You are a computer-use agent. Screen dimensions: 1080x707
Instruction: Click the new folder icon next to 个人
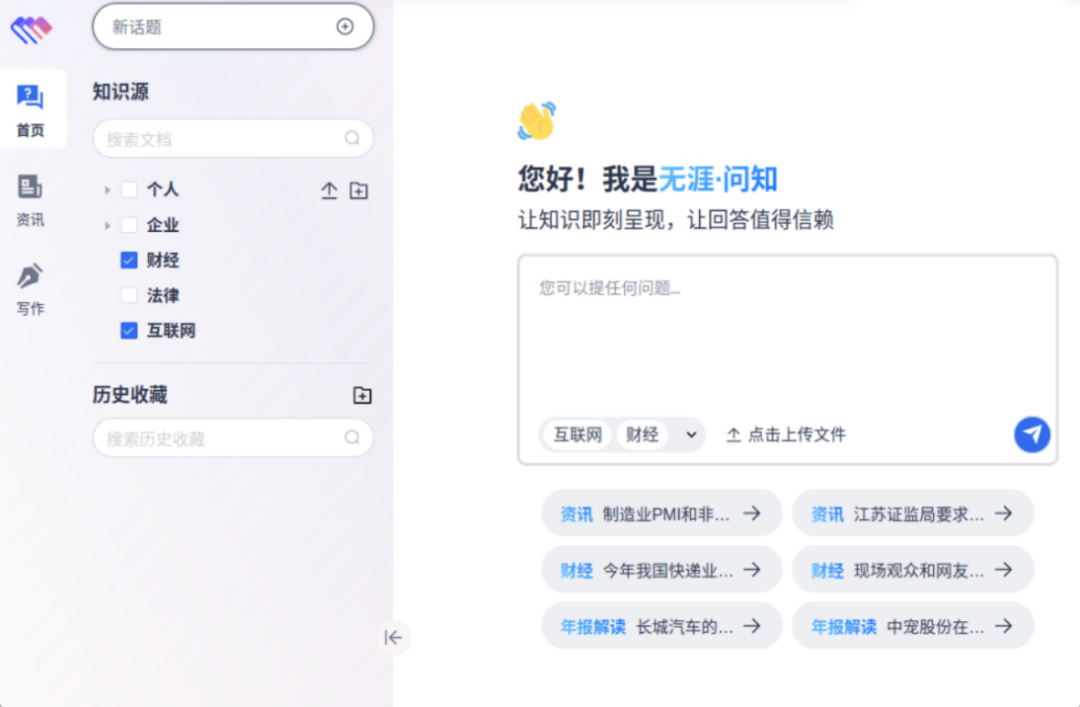[359, 190]
